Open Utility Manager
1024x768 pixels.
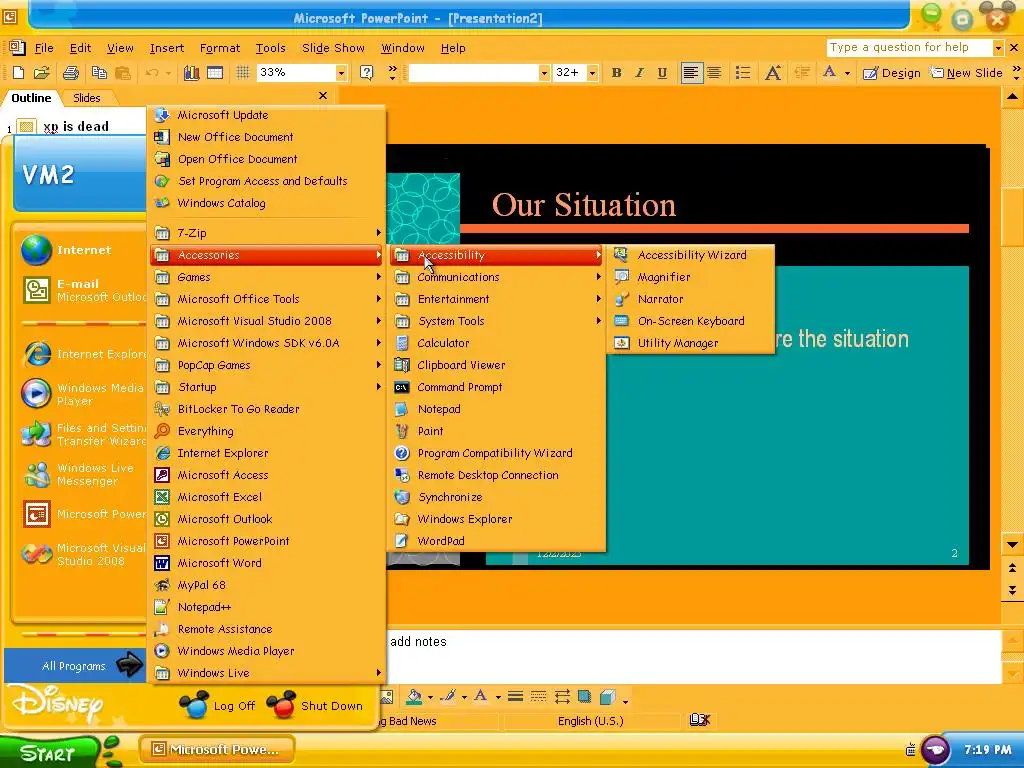[690, 344]
